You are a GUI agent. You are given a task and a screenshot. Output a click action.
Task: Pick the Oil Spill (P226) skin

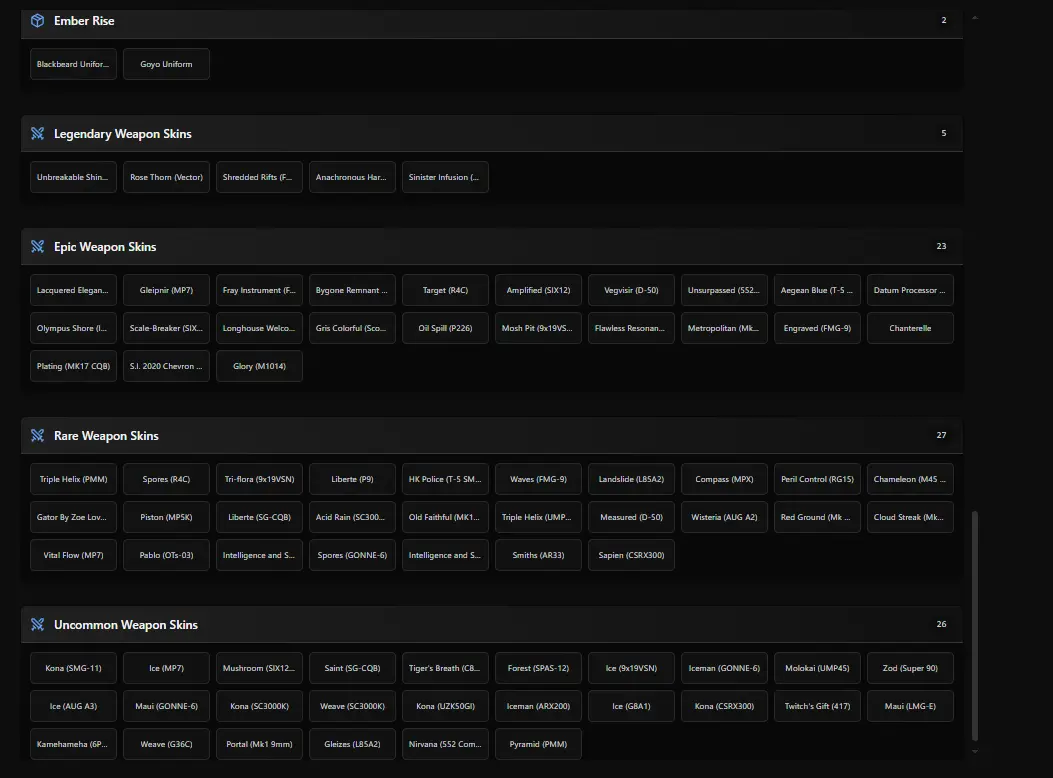tap(445, 328)
